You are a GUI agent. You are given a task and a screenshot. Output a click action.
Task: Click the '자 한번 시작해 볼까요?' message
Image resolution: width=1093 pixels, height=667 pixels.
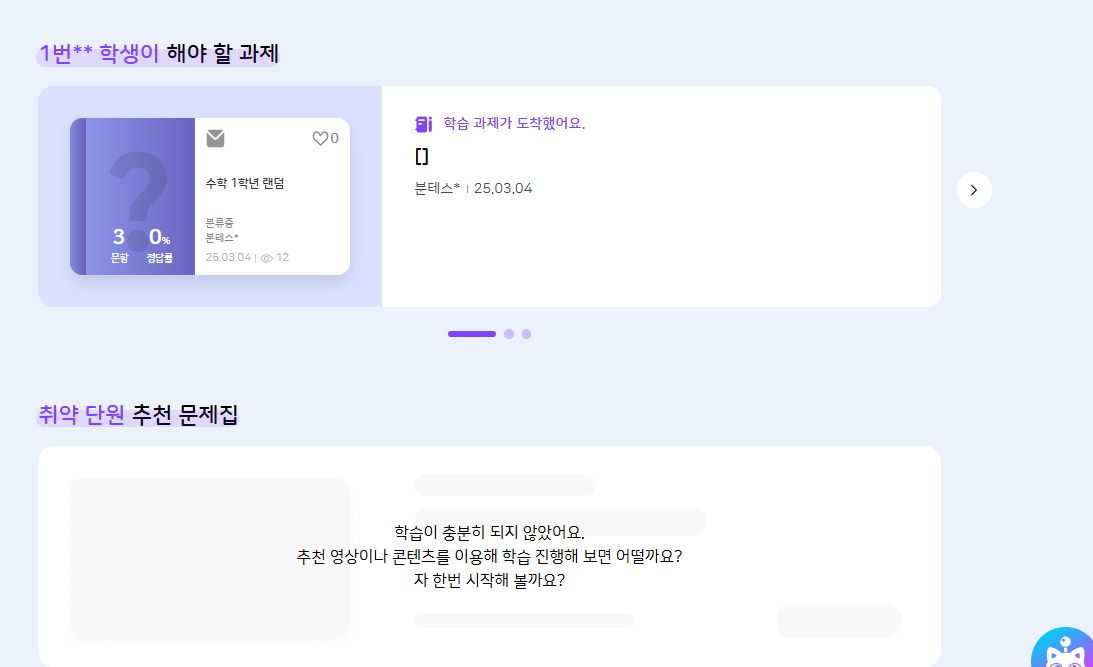click(x=489, y=579)
